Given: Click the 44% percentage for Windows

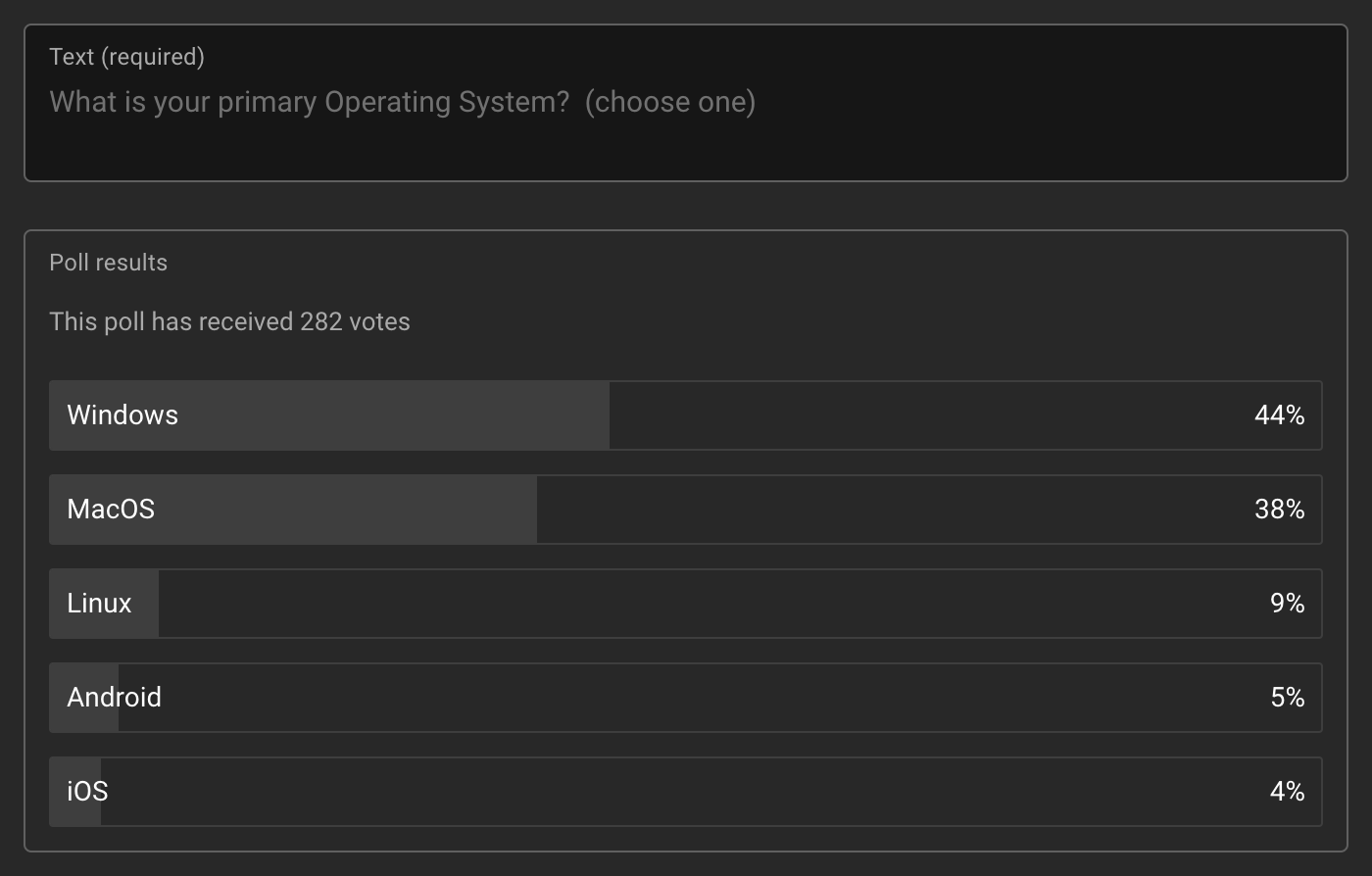Looking at the screenshot, I should [x=1279, y=415].
